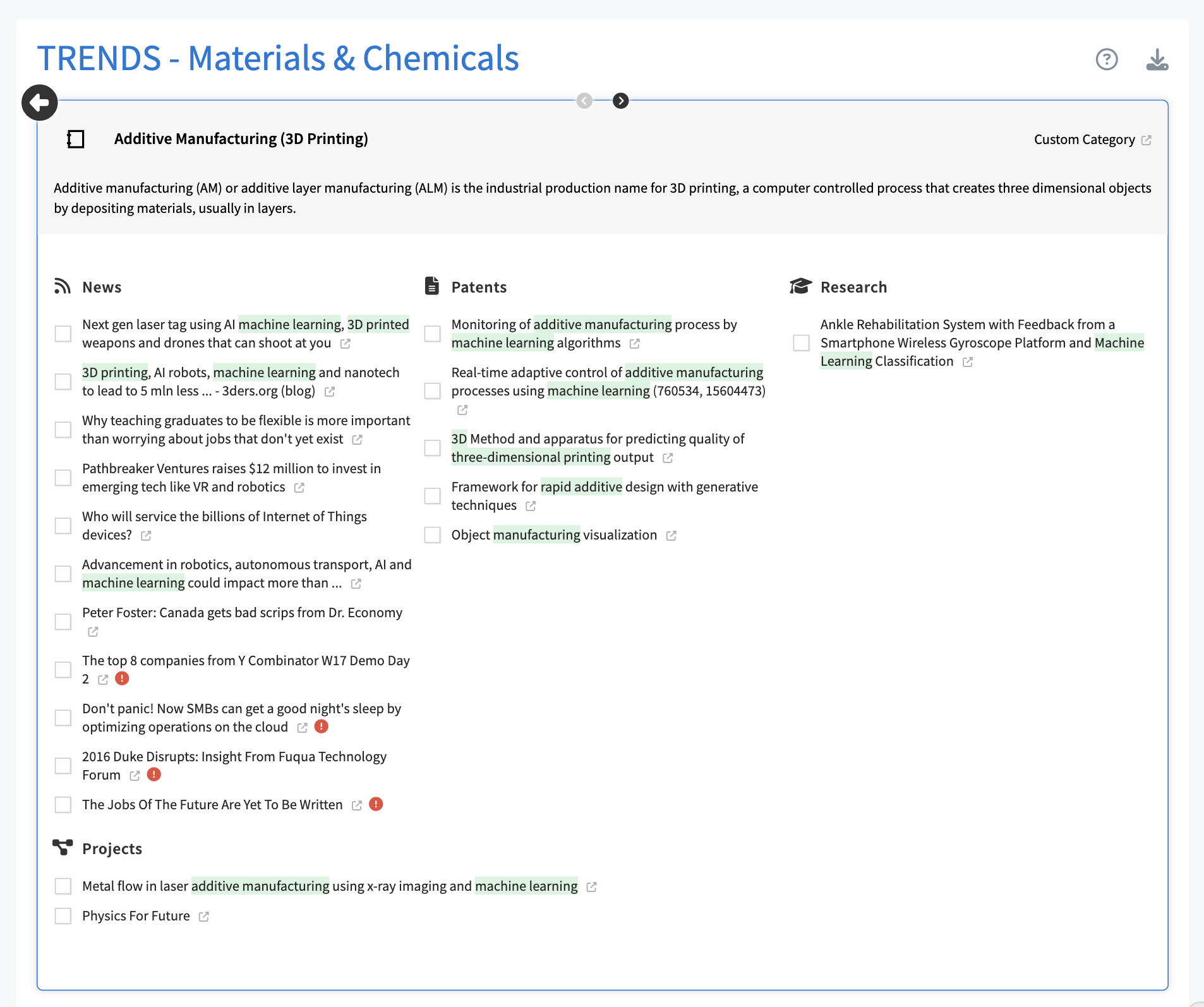This screenshot has width=1204, height=1007.
Task: Open Why teaching graduates to be flexible article
Action: pyautogui.click(x=246, y=430)
